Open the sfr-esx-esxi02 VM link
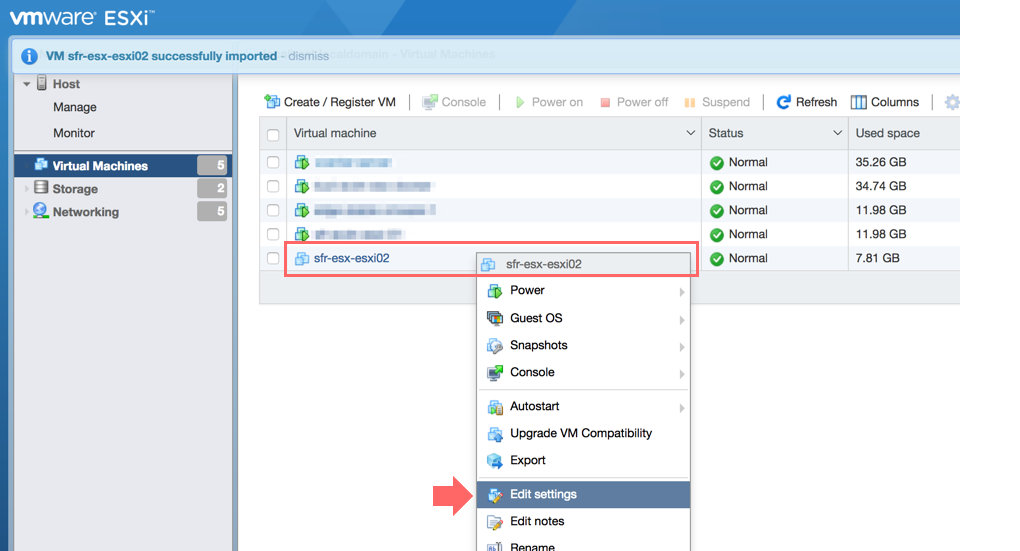Image resolution: width=1020 pixels, height=551 pixels. tap(351, 258)
